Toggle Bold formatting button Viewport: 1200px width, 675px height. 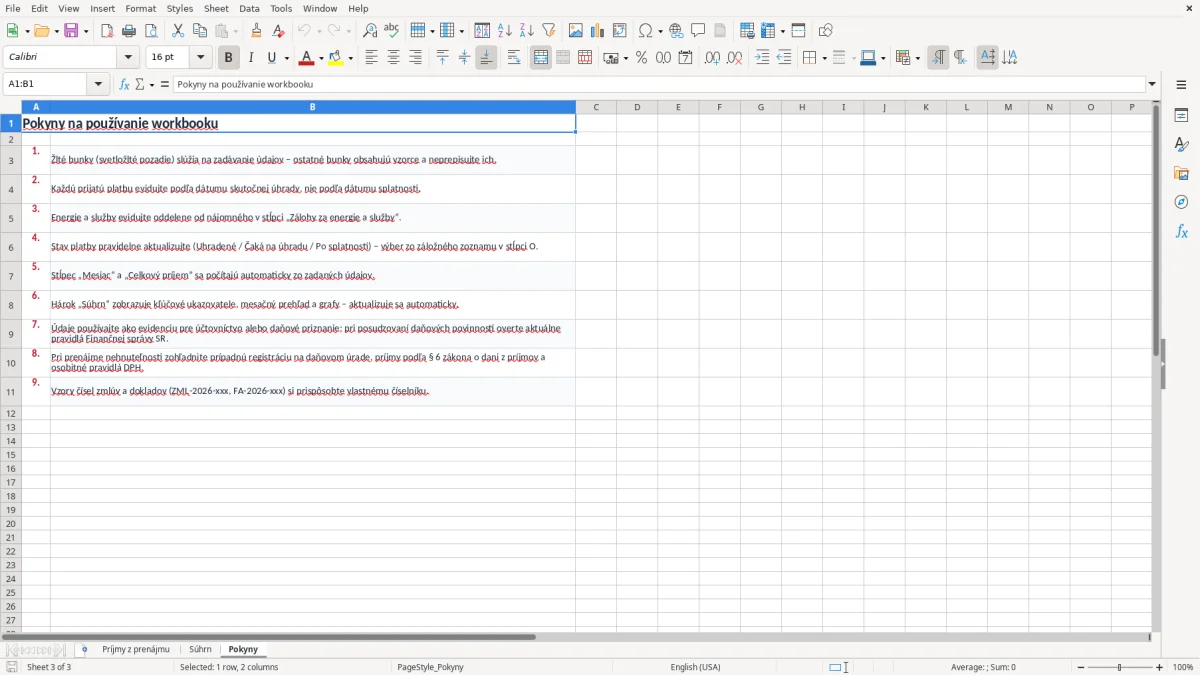click(229, 58)
